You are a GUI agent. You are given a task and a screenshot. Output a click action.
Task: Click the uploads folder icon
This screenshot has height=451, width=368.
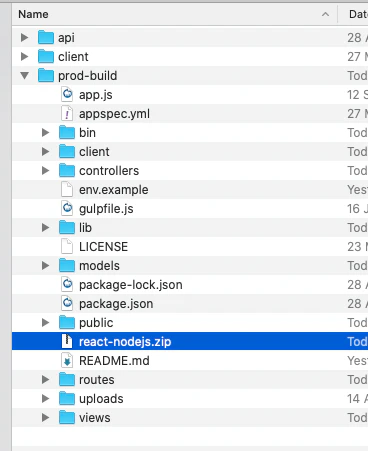(67, 398)
